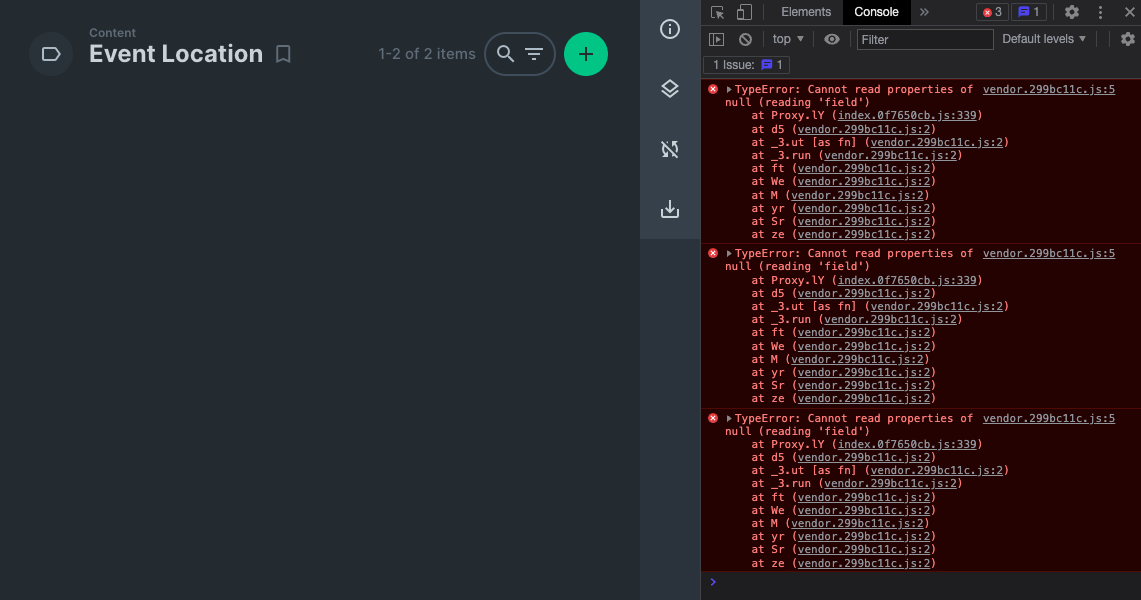Open the top frame selector dropdown
Image resolution: width=1141 pixels, height=600 pixels.
[787, 39]
